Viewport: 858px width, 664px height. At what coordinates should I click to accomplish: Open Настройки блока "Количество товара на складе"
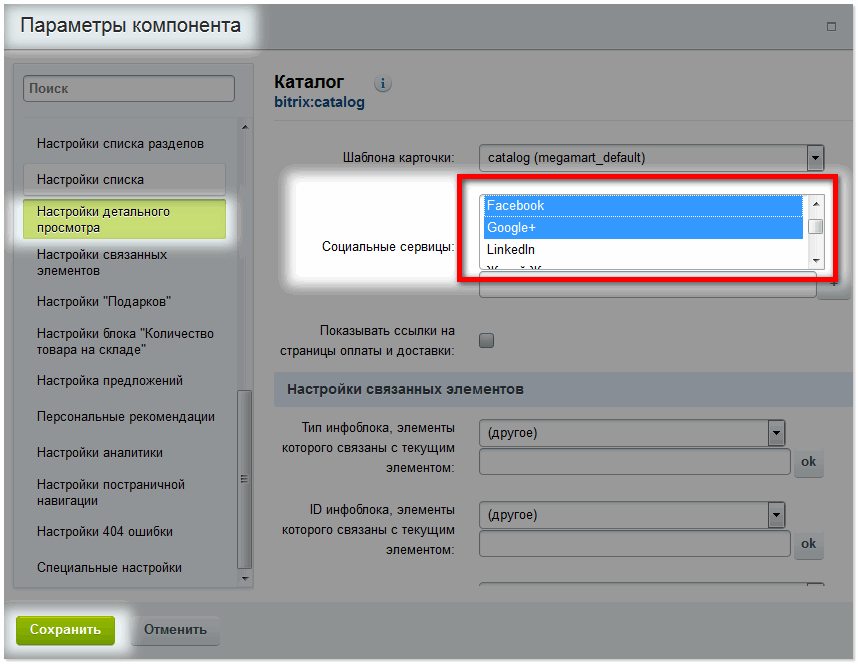coord(125,342)
